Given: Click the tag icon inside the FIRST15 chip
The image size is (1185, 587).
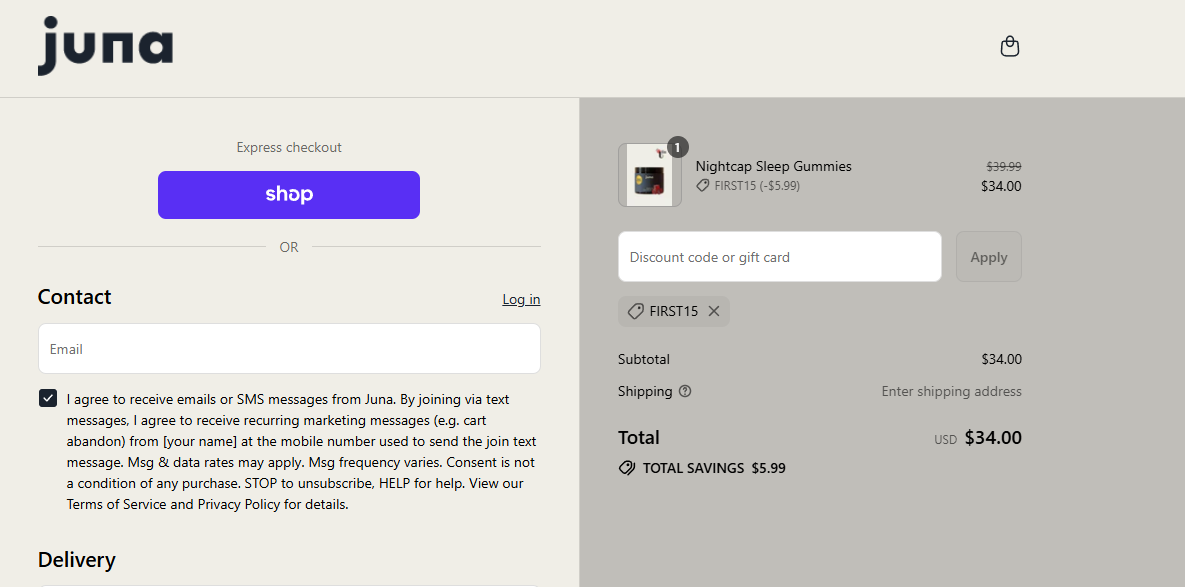Looking at the screenshot, I should point(636,310).
